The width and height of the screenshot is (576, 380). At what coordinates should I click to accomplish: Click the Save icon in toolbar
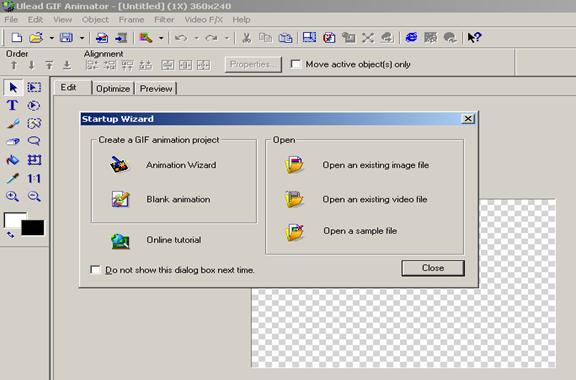click(66, 37)
